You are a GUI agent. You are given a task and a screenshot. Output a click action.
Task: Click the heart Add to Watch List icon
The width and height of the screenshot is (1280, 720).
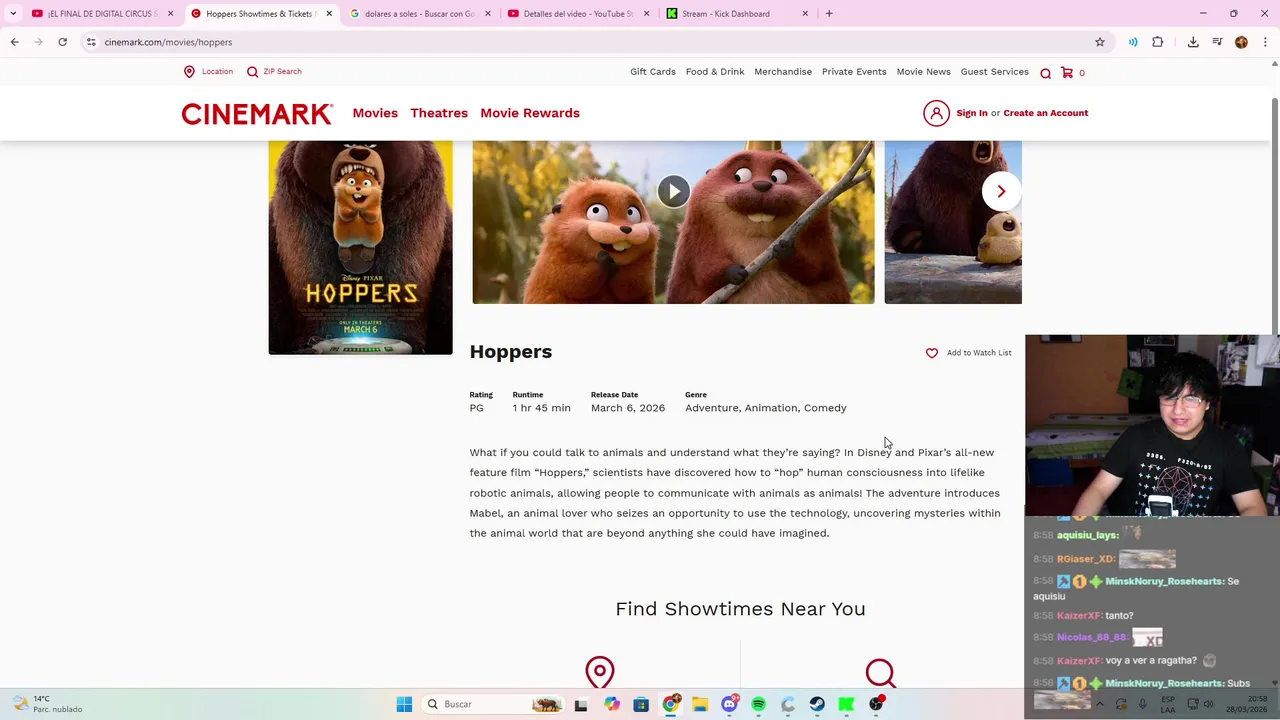point(932,353)
